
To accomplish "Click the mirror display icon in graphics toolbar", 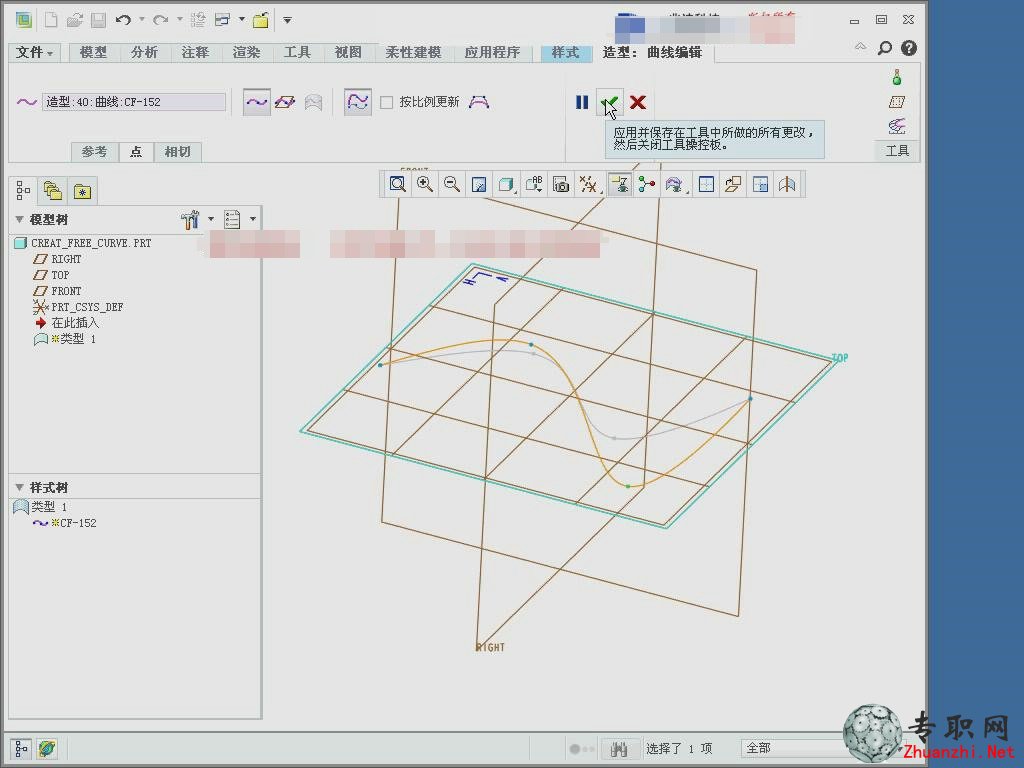I will 787,185.
